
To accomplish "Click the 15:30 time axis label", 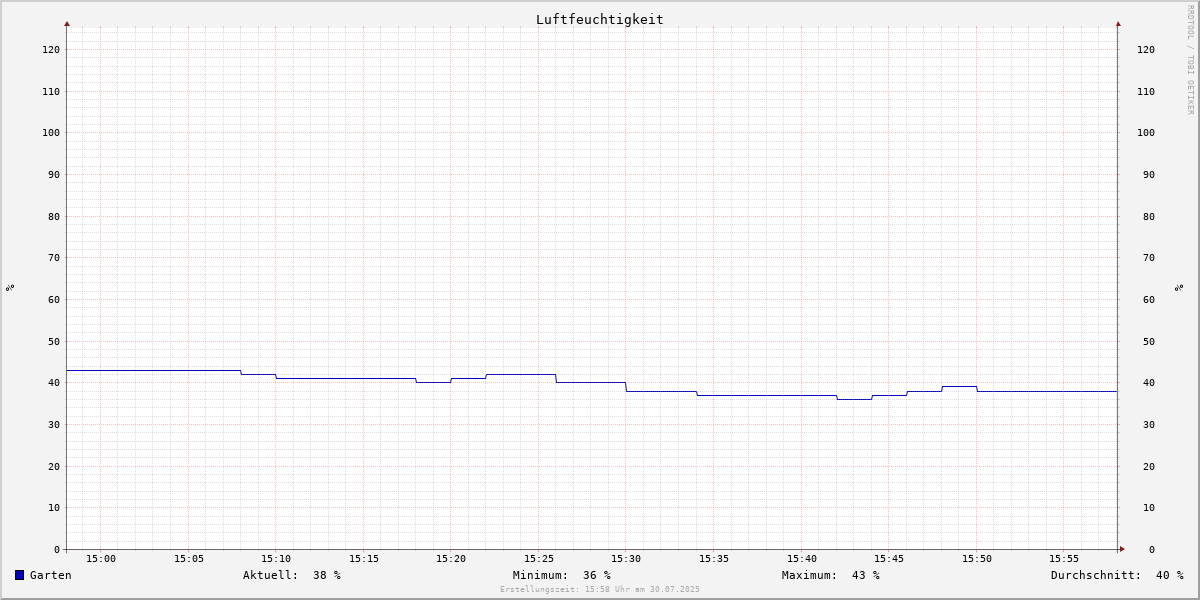I will pyautogui.click(x=626, y=559).
